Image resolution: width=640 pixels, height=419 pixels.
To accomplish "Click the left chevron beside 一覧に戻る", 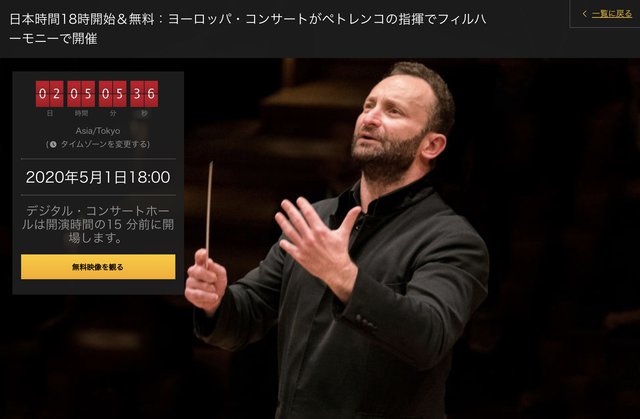I will pyautogui.click(x=584, y=14).
